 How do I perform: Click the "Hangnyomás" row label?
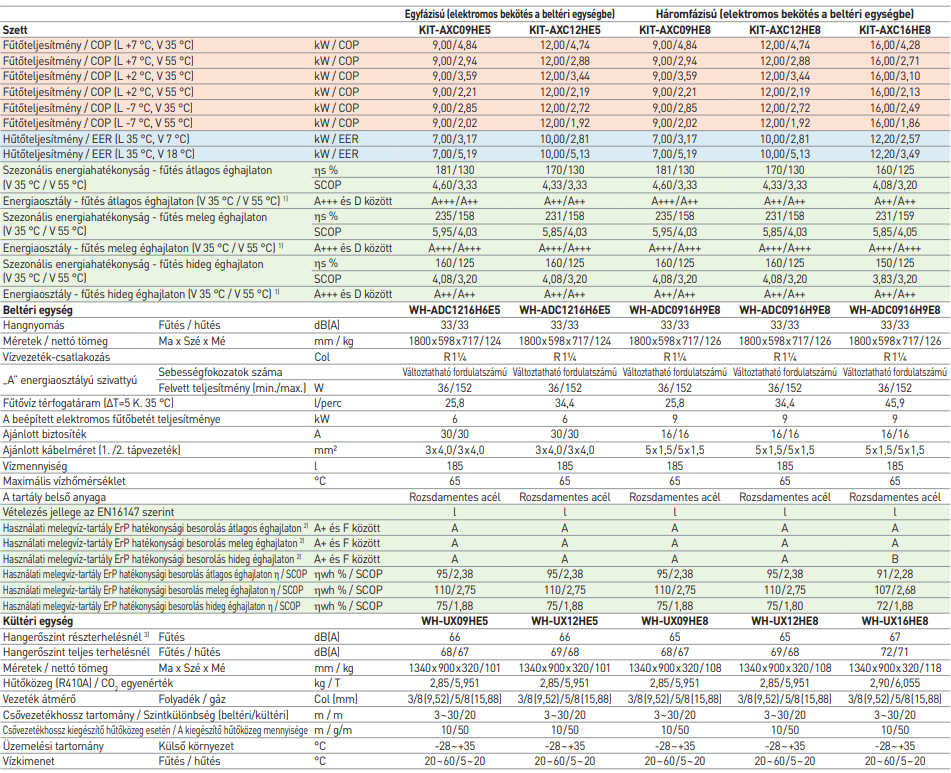[34, 326]
